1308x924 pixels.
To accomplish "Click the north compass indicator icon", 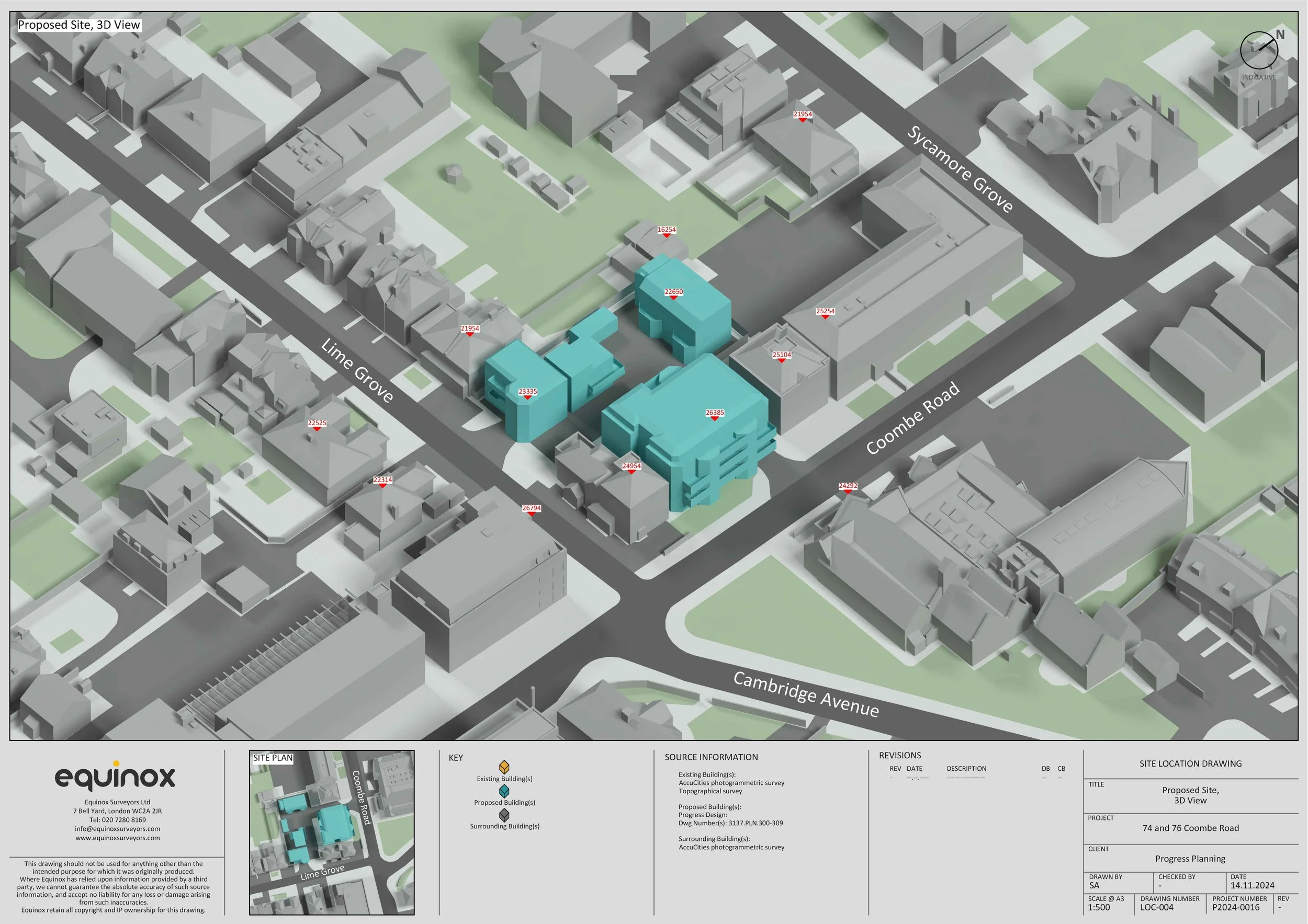I will 1259,50.
